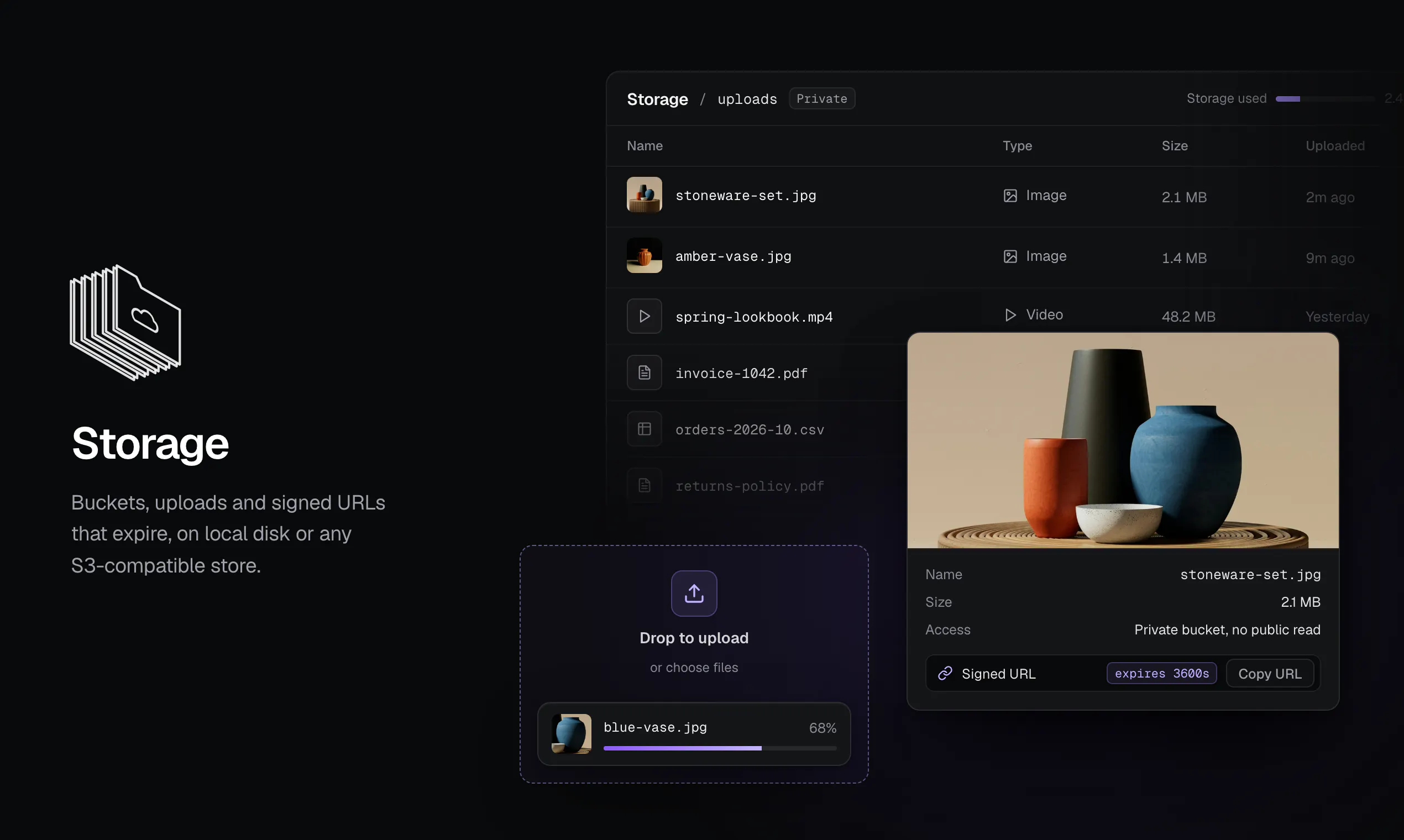1404x840 pixels.
Task: Sort by the Type column header
Action: pos(1017,145)
